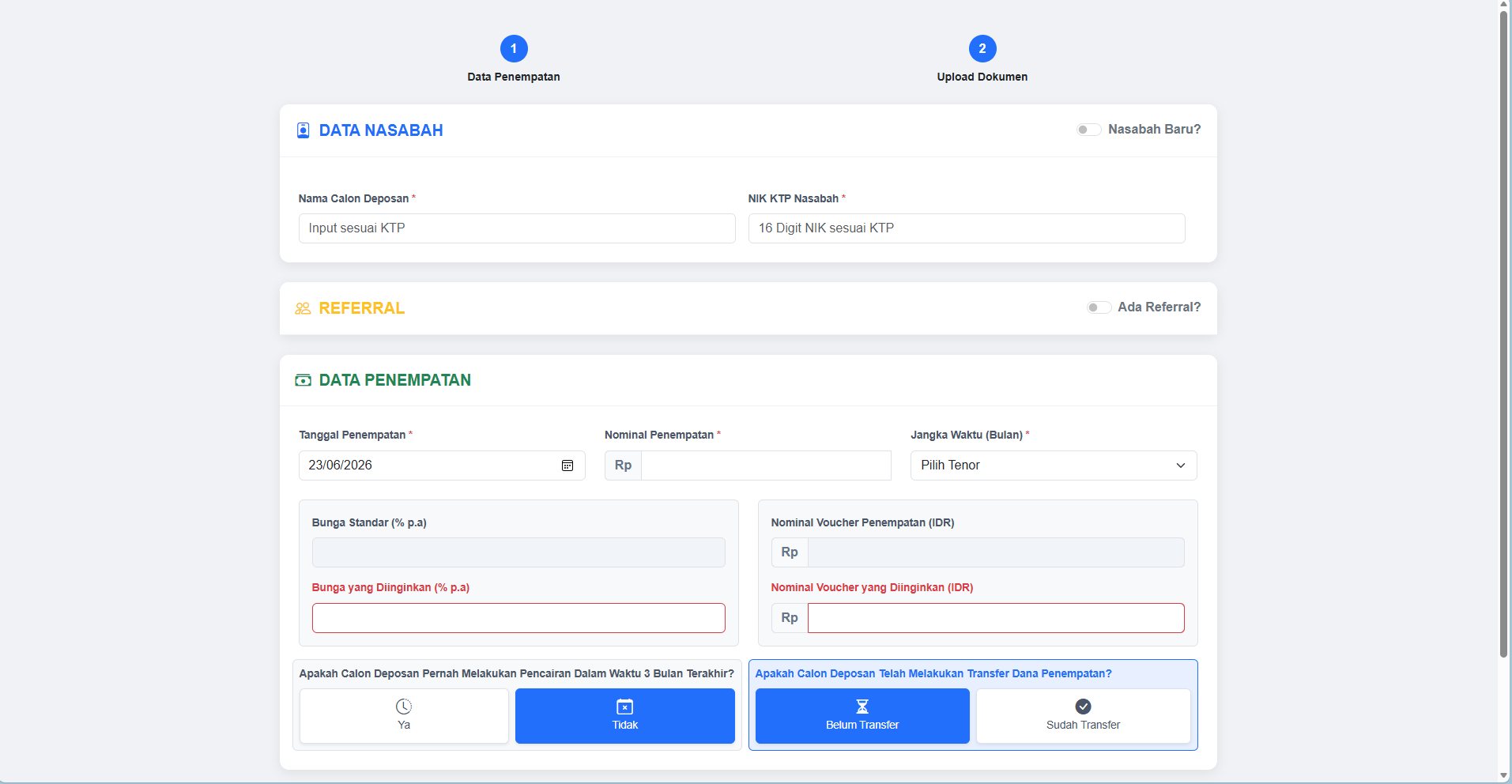The width and height of the screenshot is (1512, 784).
Task: Click the REFERRAL heading text
Action: coord(362,308)
